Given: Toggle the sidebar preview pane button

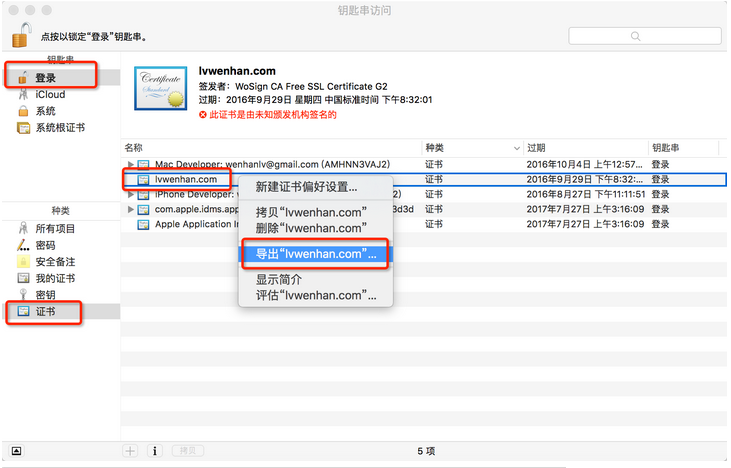Looking at the screenshot, I should (16, 451).
